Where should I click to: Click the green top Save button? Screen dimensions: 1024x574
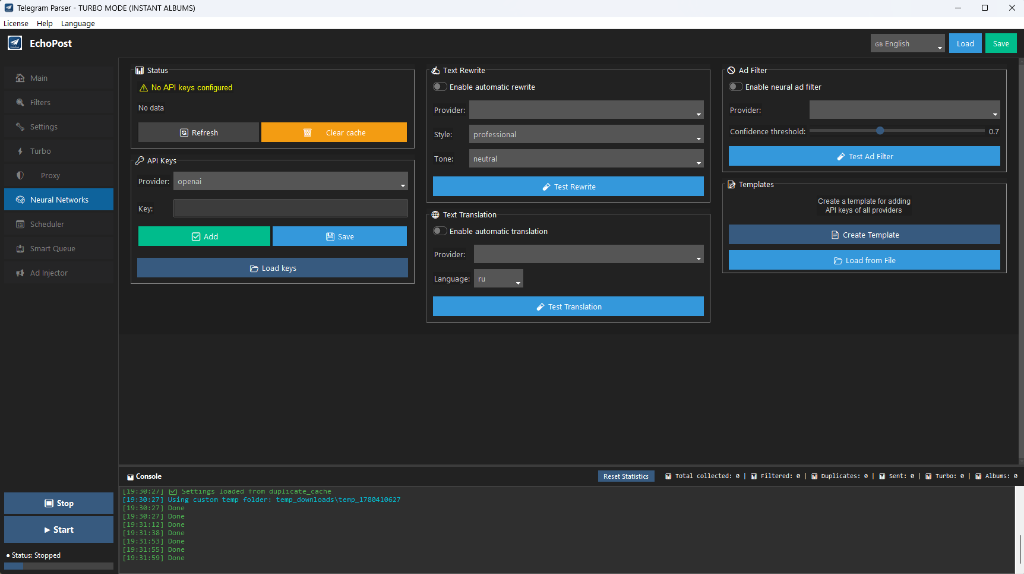pos(1000,43)
